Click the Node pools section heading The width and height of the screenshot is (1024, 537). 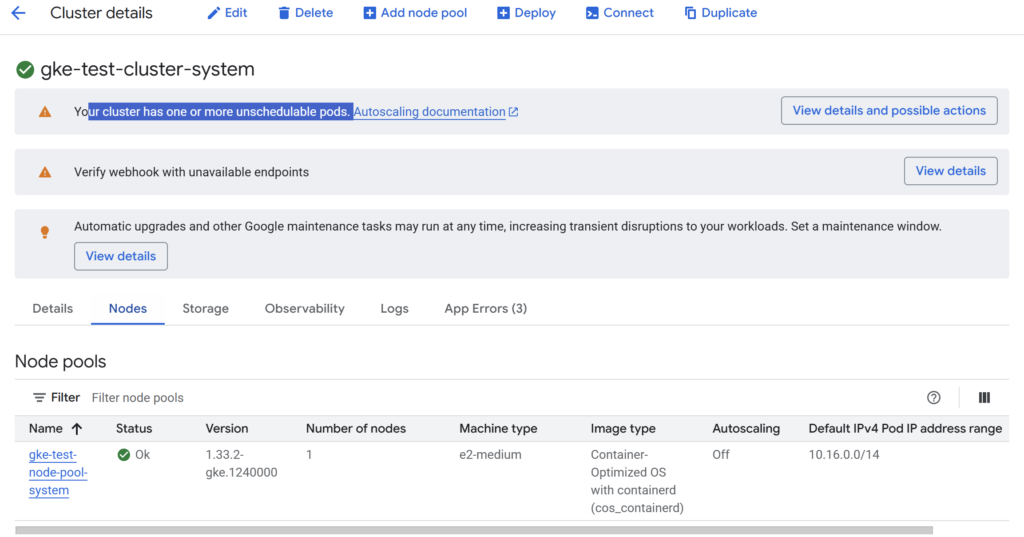pos(61,361)
